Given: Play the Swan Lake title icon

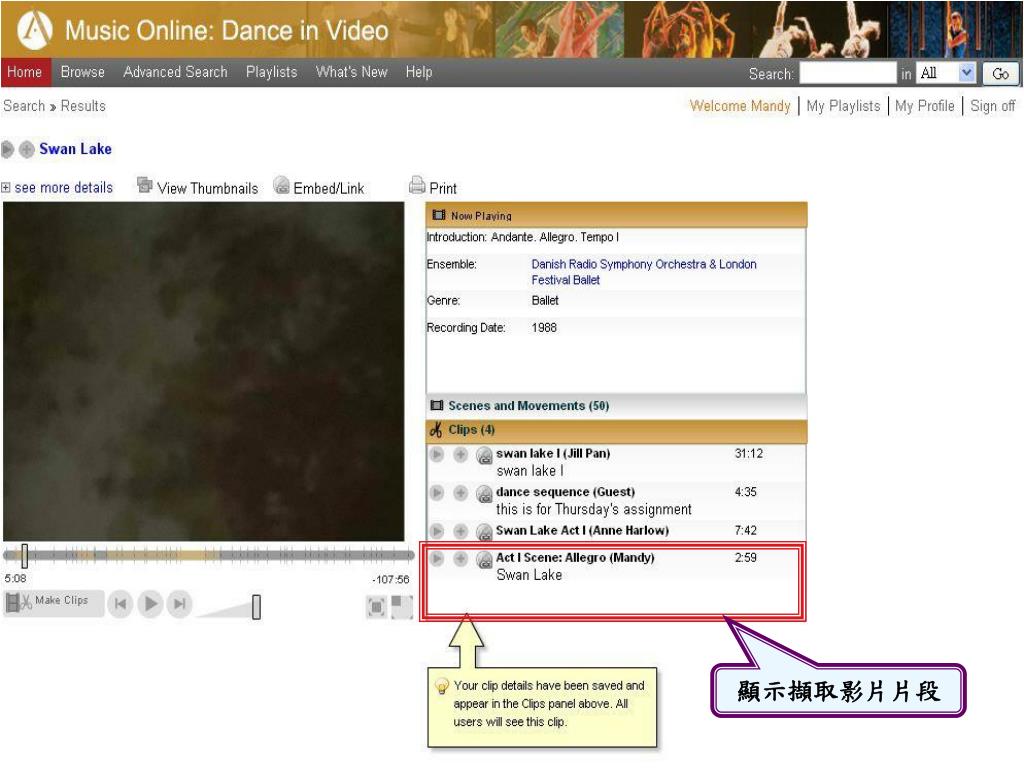Looking at the screenshot, I should click(8, 150).
